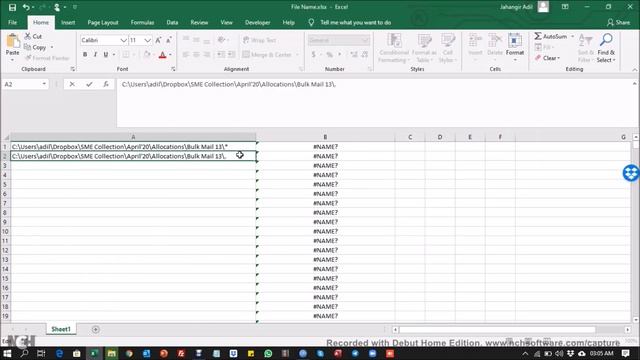Screen dimensions: 640x360
Task: Collapse the ribbon with the chevron
Action: pos(635,70)
